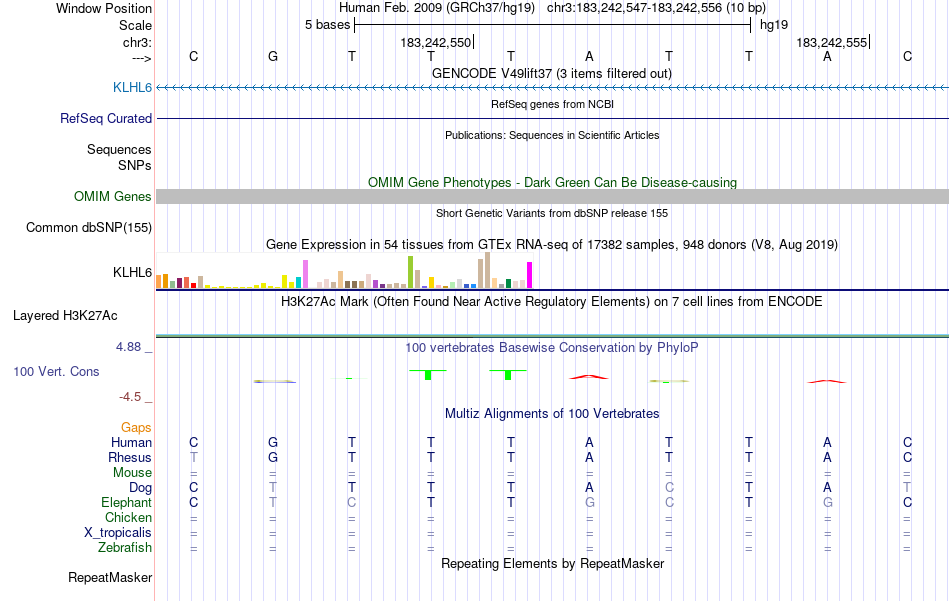Viewport: 950px width, 601px height.
Task: Click the Elephant alignment row label
Action: (126, 502)
